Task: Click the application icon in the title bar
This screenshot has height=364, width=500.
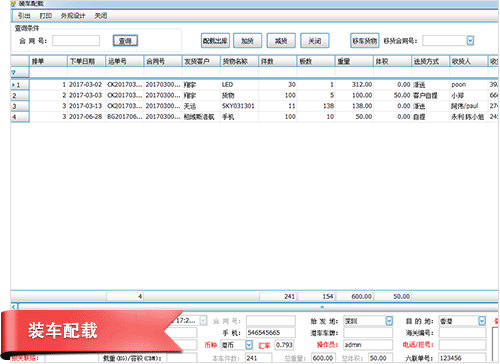Action: [13, 4]
